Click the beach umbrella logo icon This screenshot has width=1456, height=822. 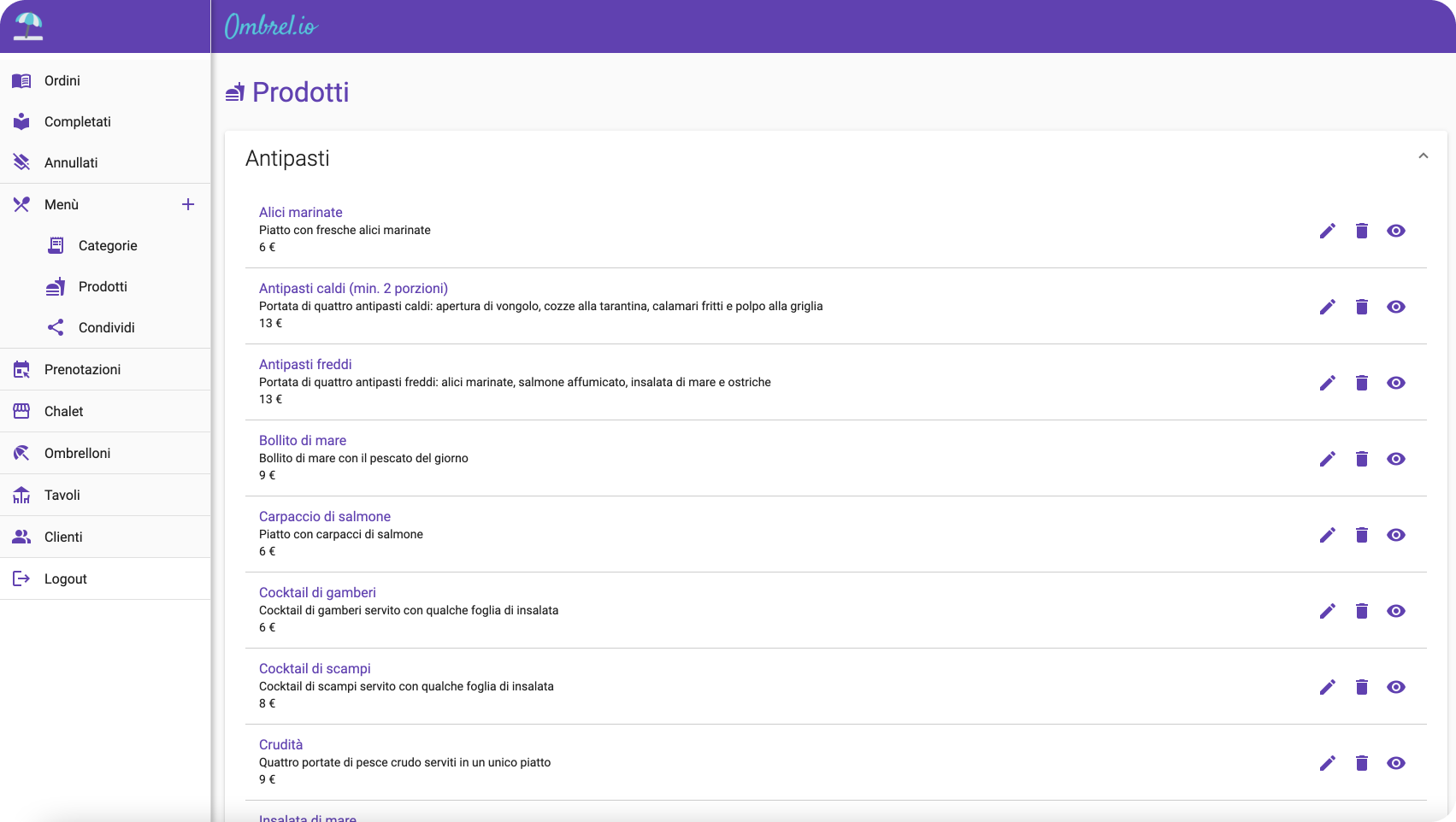29,26
